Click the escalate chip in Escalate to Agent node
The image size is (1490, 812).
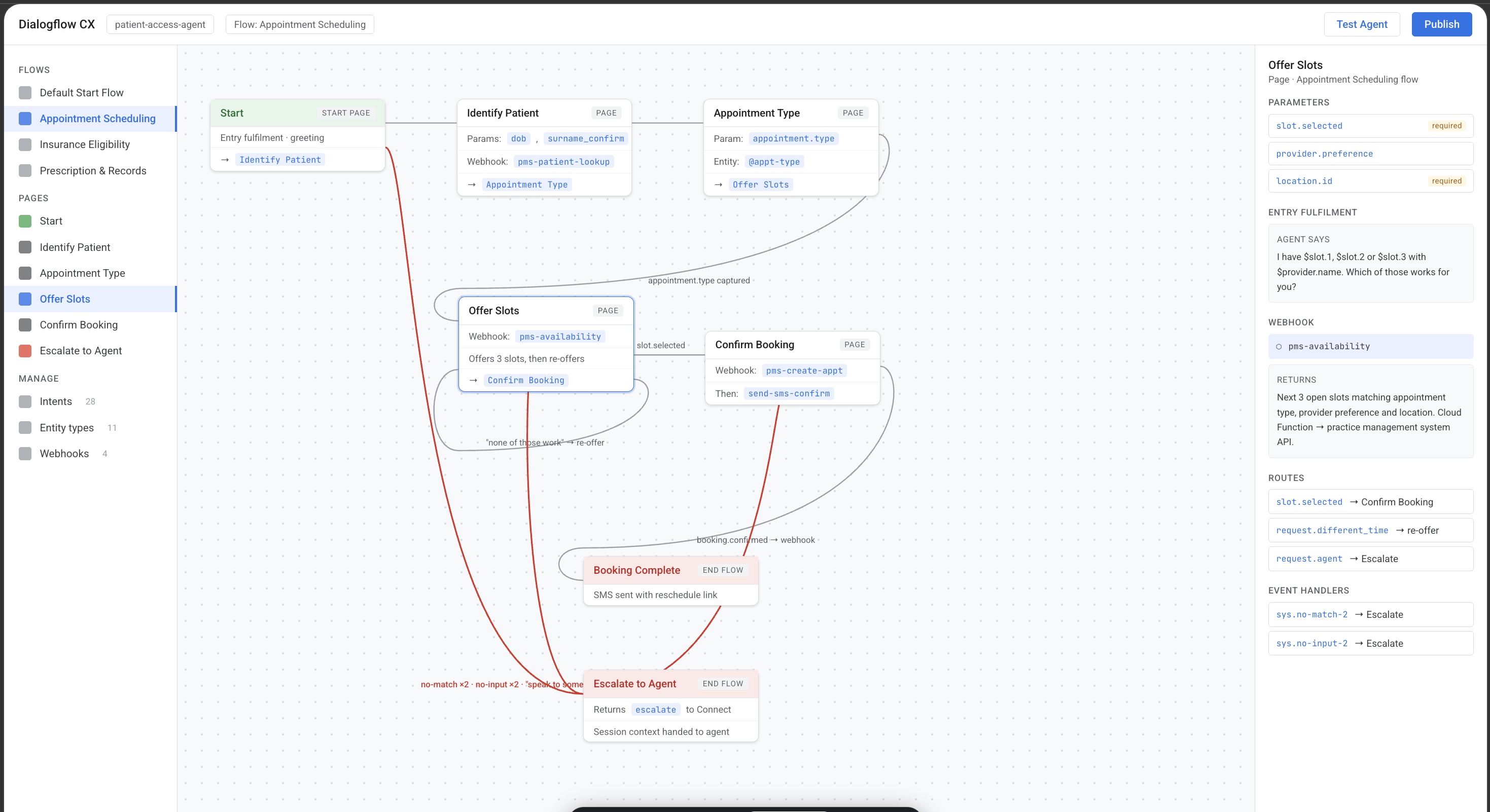(x=655, y=710)
